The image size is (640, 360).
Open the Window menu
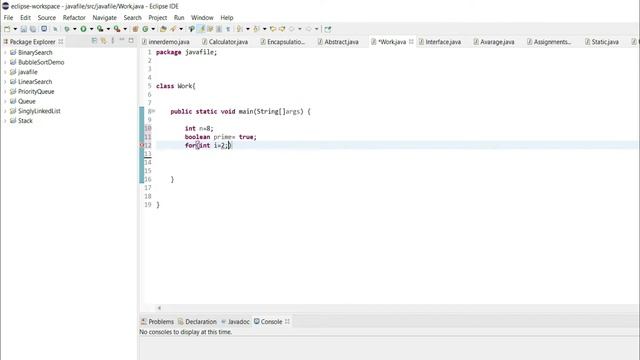point(202,18)
